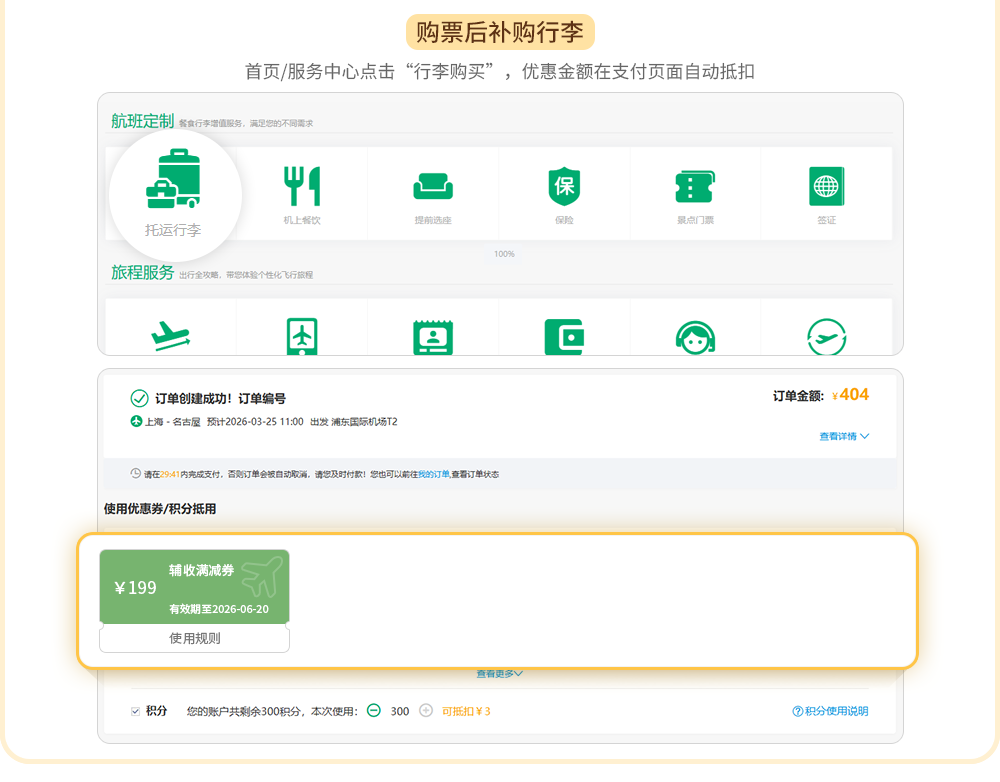Screen dimensions: 1000x782
Task: Click the 提前选座 seat selection icon
Action: (x=433, y=187)
